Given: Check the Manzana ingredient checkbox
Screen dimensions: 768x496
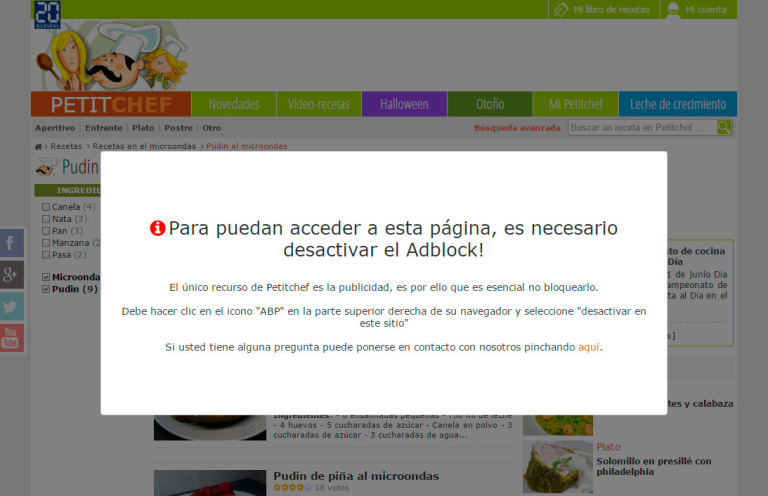Looking at the screenshot, I should pyautogui.click(x=46, y=243).
